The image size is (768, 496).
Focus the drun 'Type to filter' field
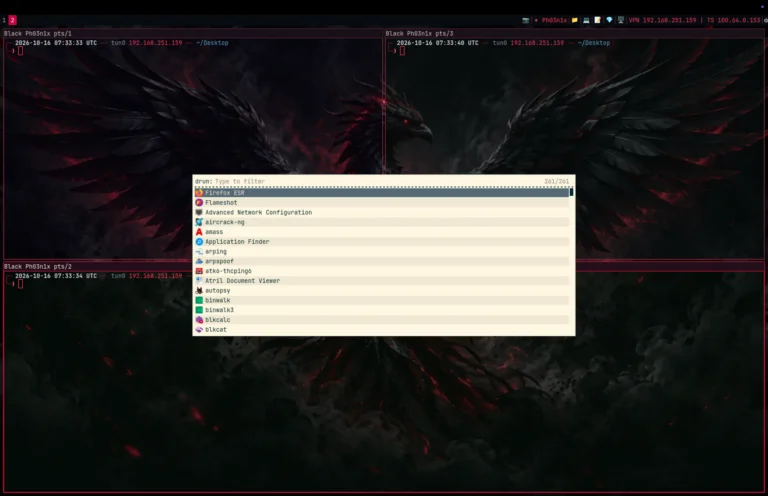tap(377, 181)
